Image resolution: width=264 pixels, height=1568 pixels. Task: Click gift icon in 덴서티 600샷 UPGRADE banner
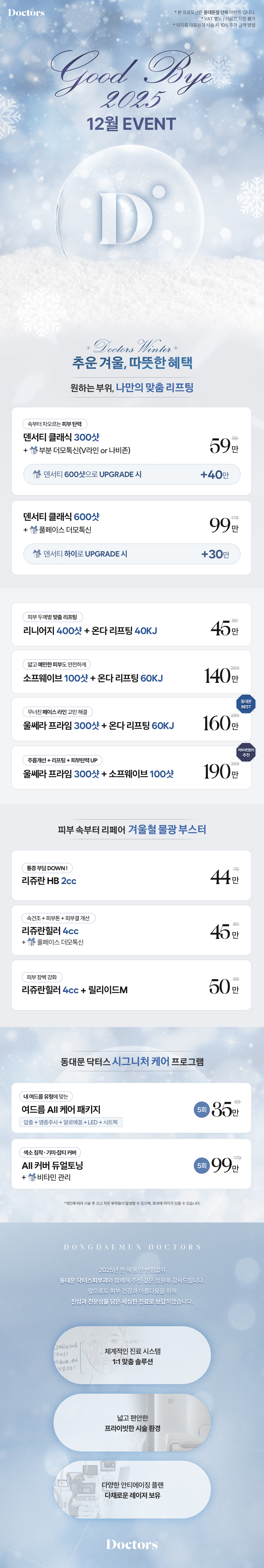37,474
